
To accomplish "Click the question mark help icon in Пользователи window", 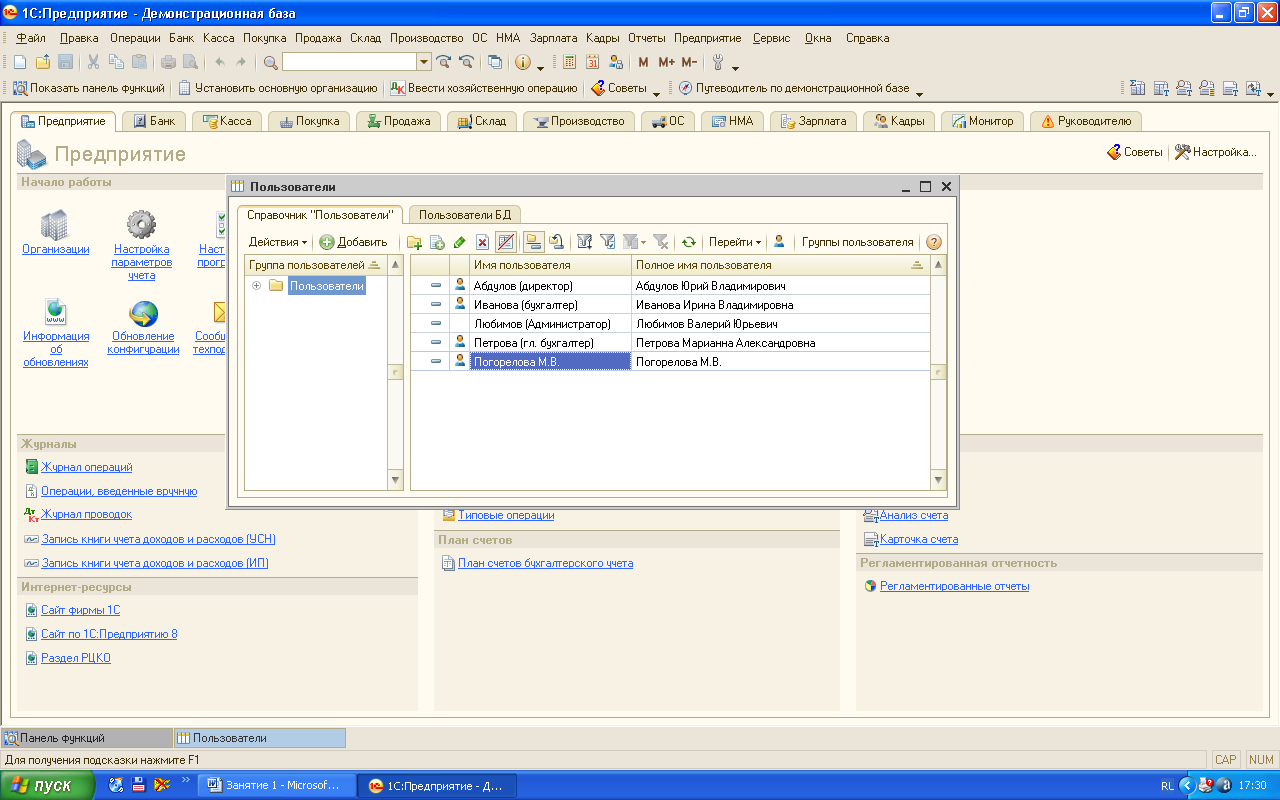I will (x=934, y=242).
